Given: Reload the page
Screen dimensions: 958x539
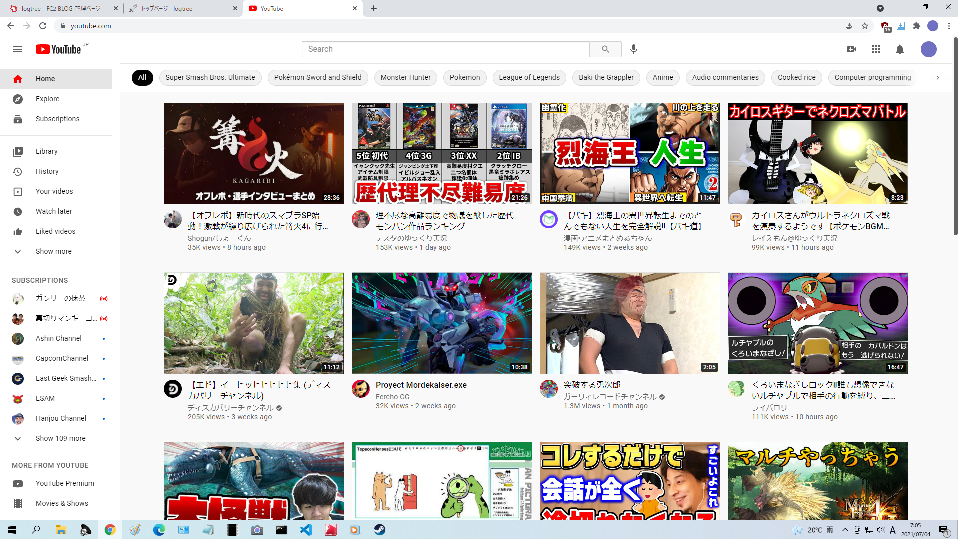Looking at the screenshot, I should point(42,26).
